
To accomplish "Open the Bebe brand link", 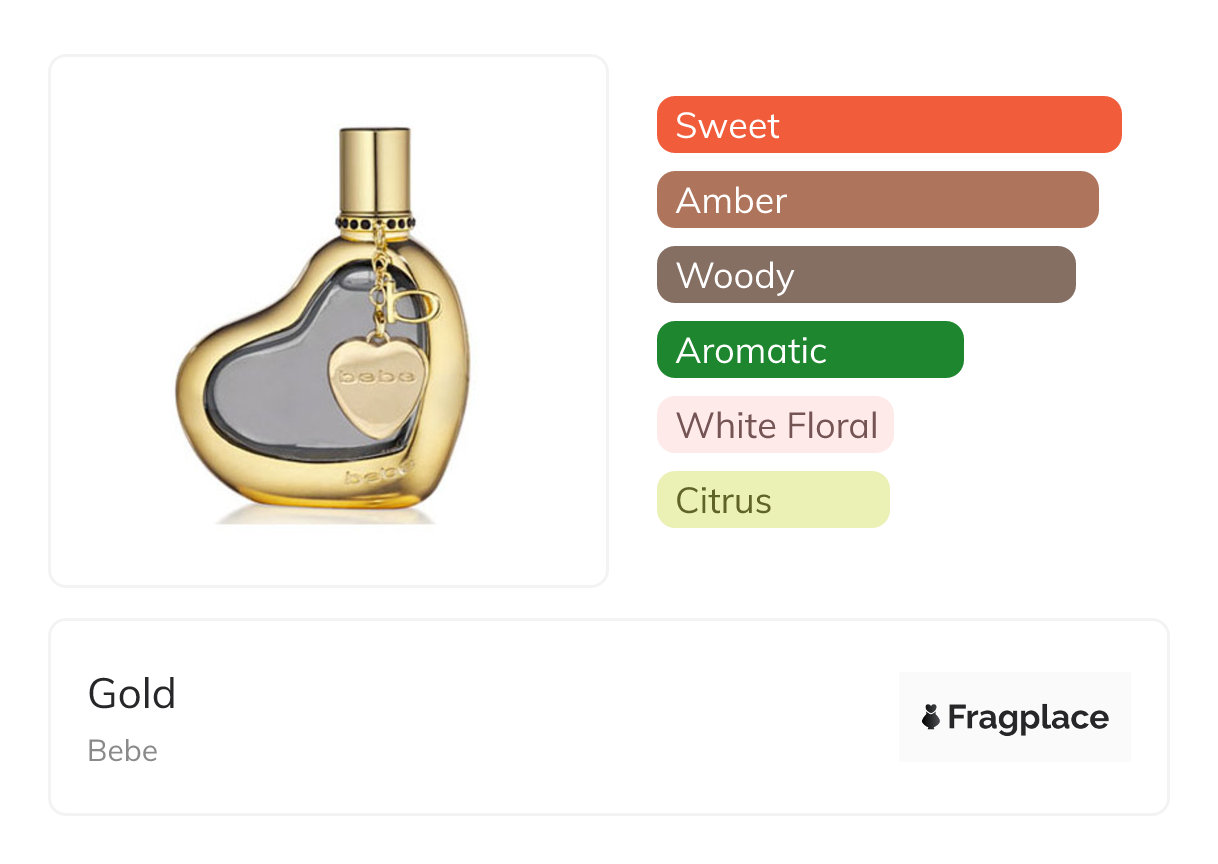I will (x=123, y=751).
